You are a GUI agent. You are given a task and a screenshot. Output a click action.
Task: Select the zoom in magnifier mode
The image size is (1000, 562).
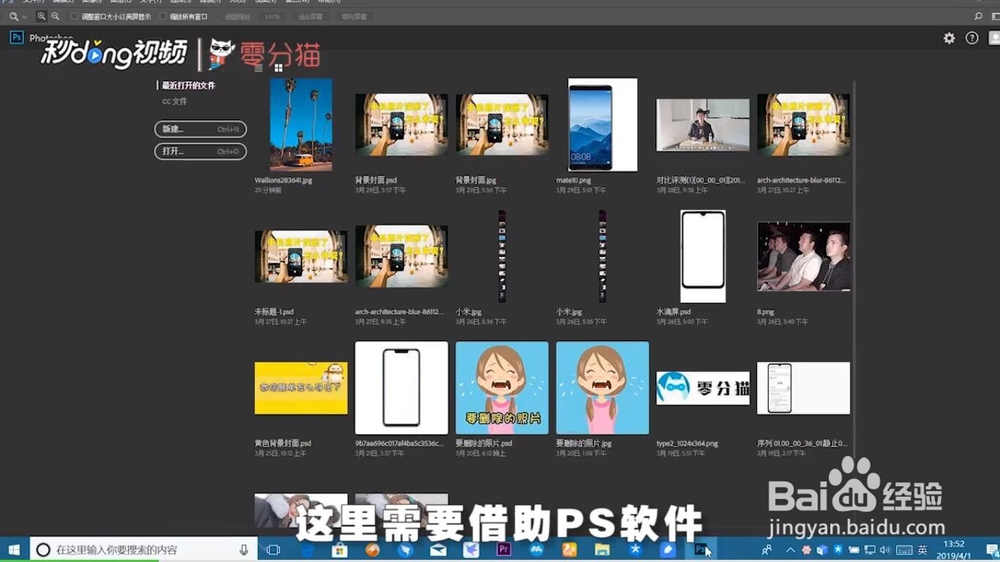click(41, 17)
